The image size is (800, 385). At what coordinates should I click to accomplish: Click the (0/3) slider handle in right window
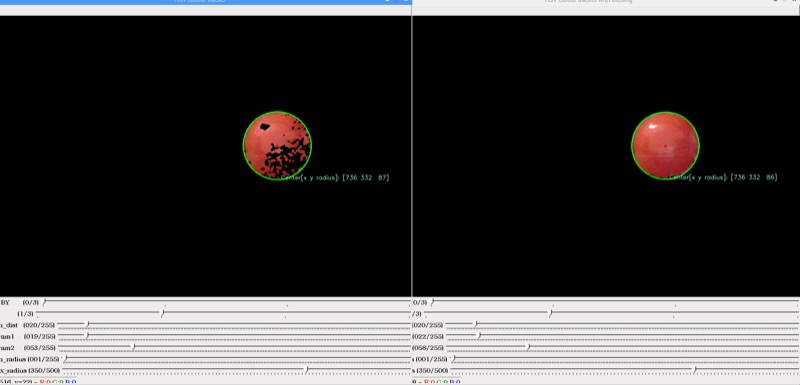point(433,302)
